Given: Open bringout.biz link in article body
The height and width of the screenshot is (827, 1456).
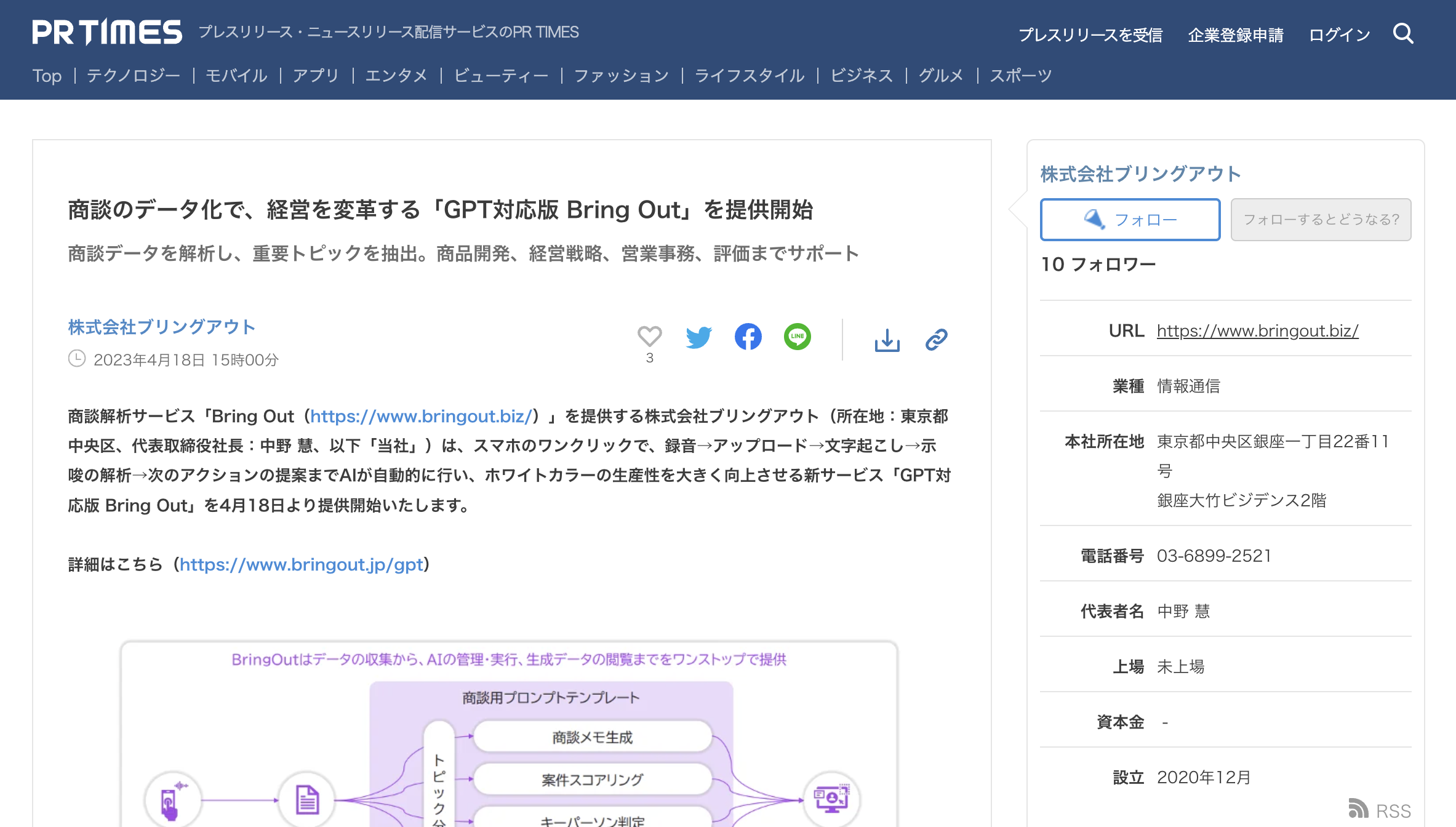Looking at the screenshot, I should point(421,417).
